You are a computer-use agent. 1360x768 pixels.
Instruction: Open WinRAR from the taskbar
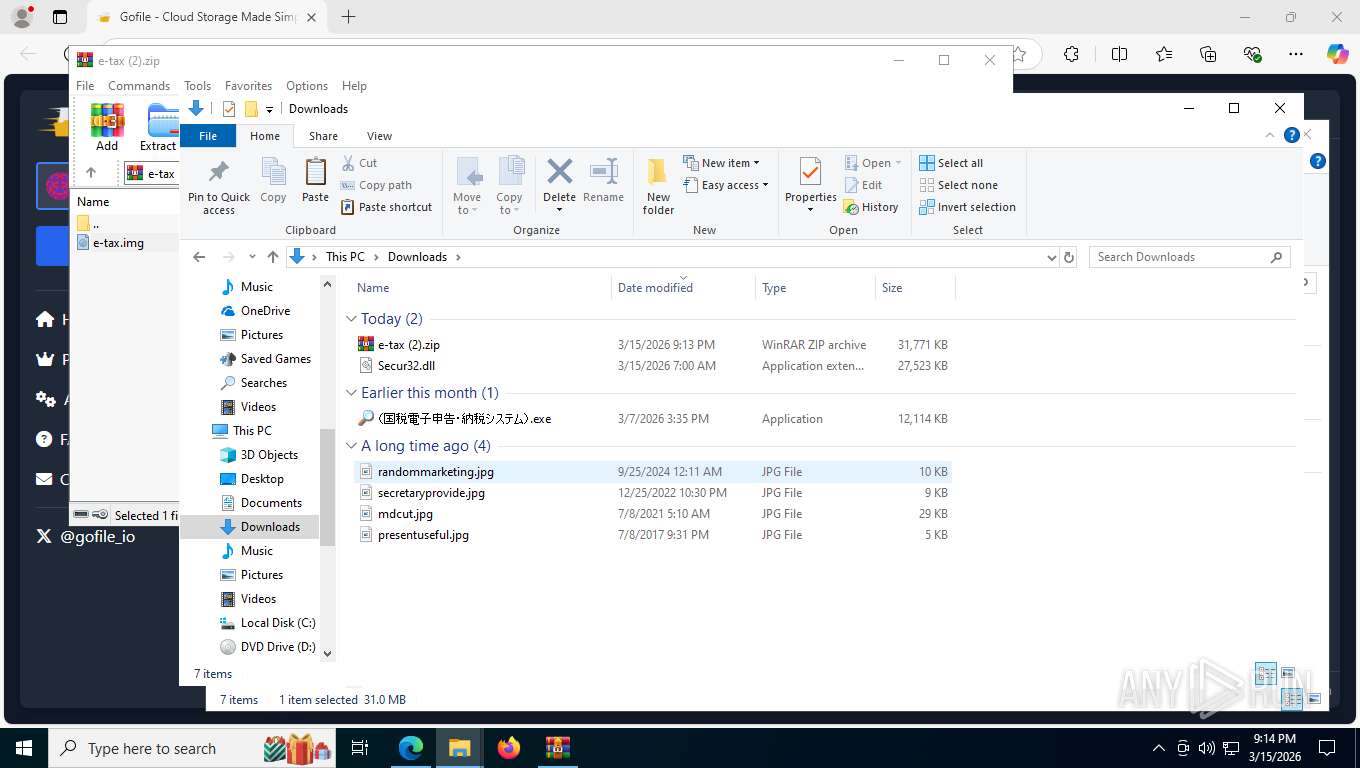point(557,747)
